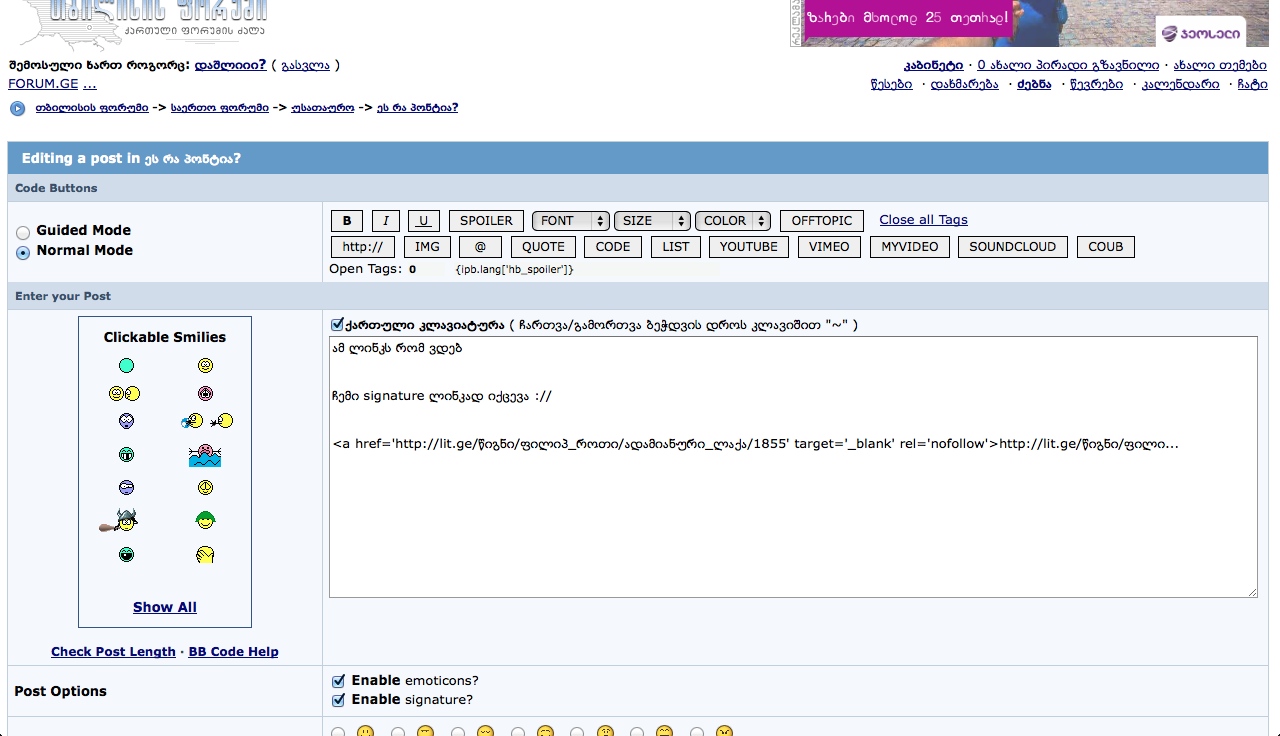
Task: Insert the pink round face smiley
Action: click(x=205, y=393)
